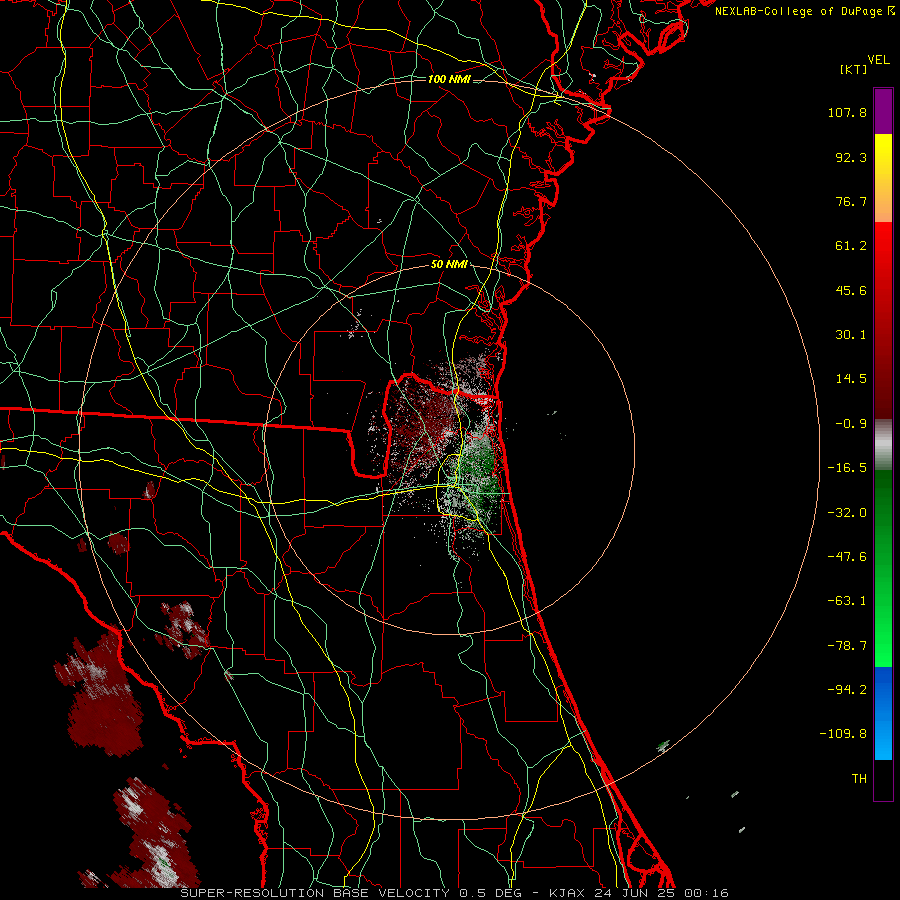This screenshot has height=900, width=900.
Task: Click the -16.5 scale value
Action: pos(847,468)
